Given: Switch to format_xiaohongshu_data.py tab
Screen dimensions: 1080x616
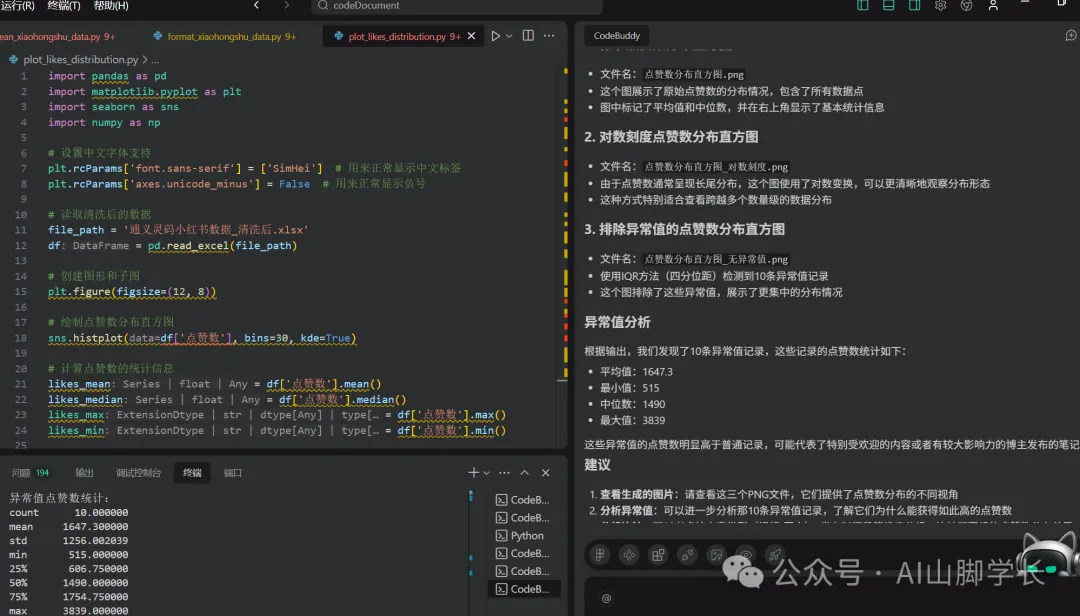Looking at the screenshot, I should click(x=225, y=37).
